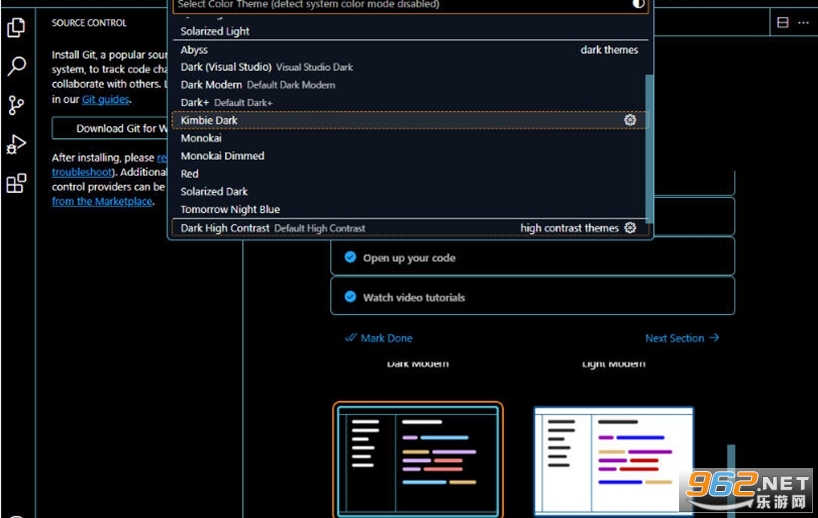Toggle the editor layout split icon
818x518 pixels.
(x=783, y=22)
